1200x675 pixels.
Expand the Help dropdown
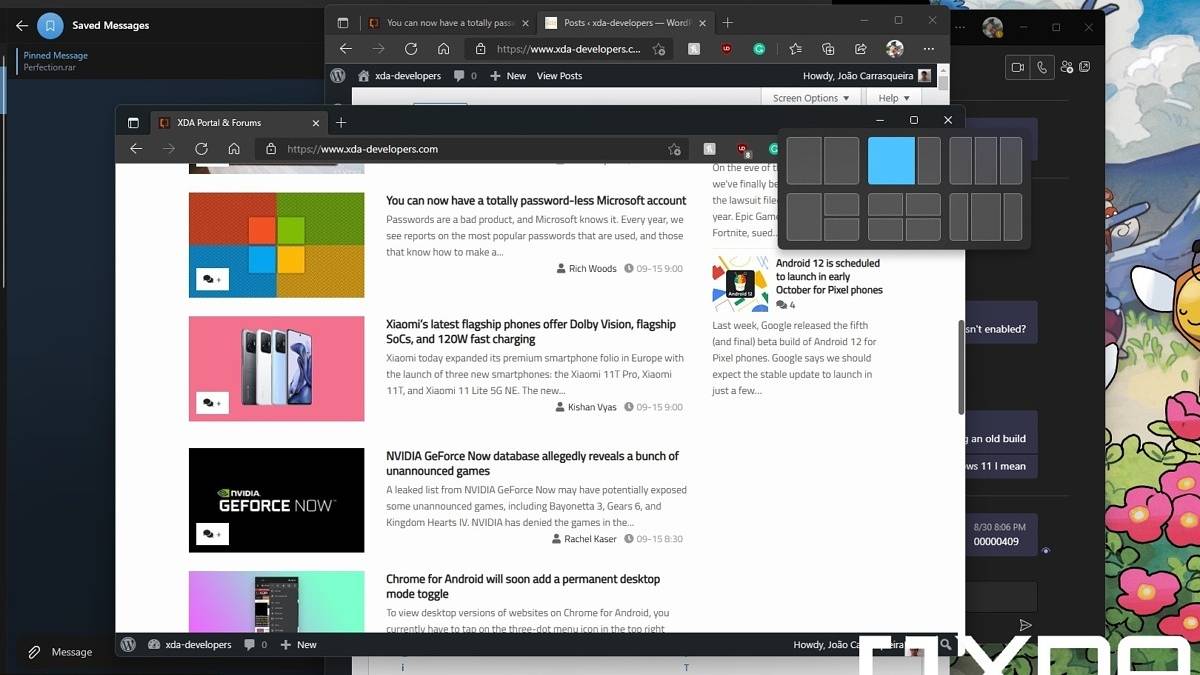tap(894, 98)
